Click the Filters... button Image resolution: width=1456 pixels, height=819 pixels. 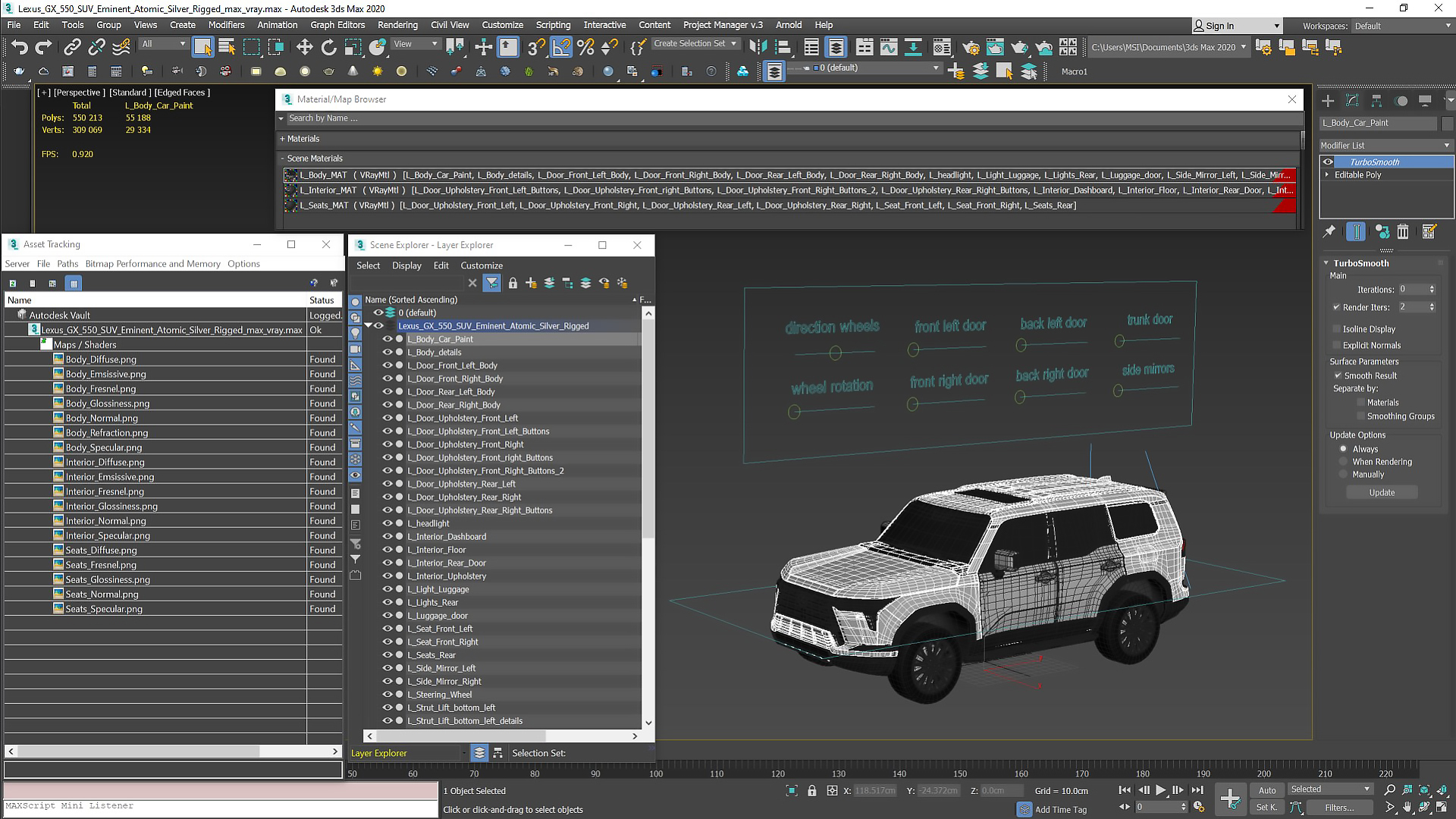click(x=1339, y=808)
